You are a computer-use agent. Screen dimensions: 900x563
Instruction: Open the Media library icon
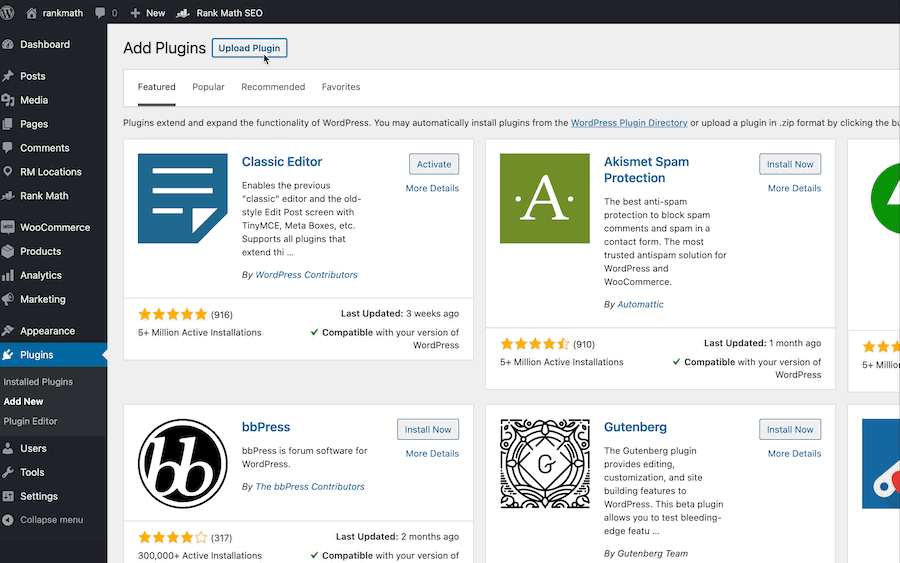point(7,100)
